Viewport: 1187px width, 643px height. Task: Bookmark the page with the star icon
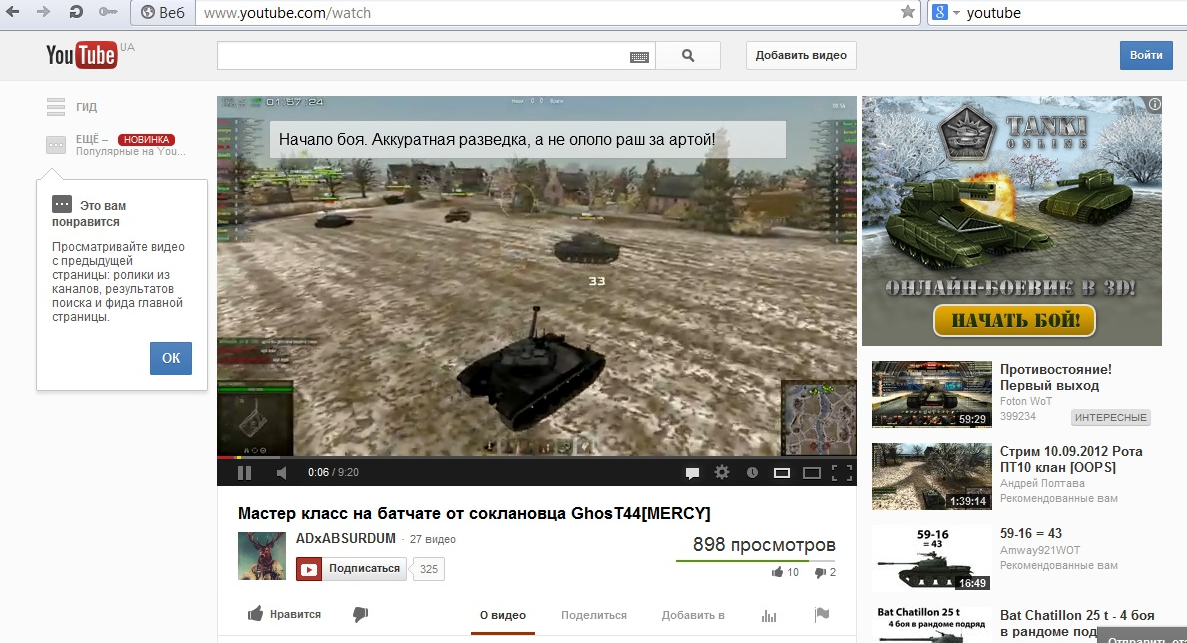click(908, 12)
